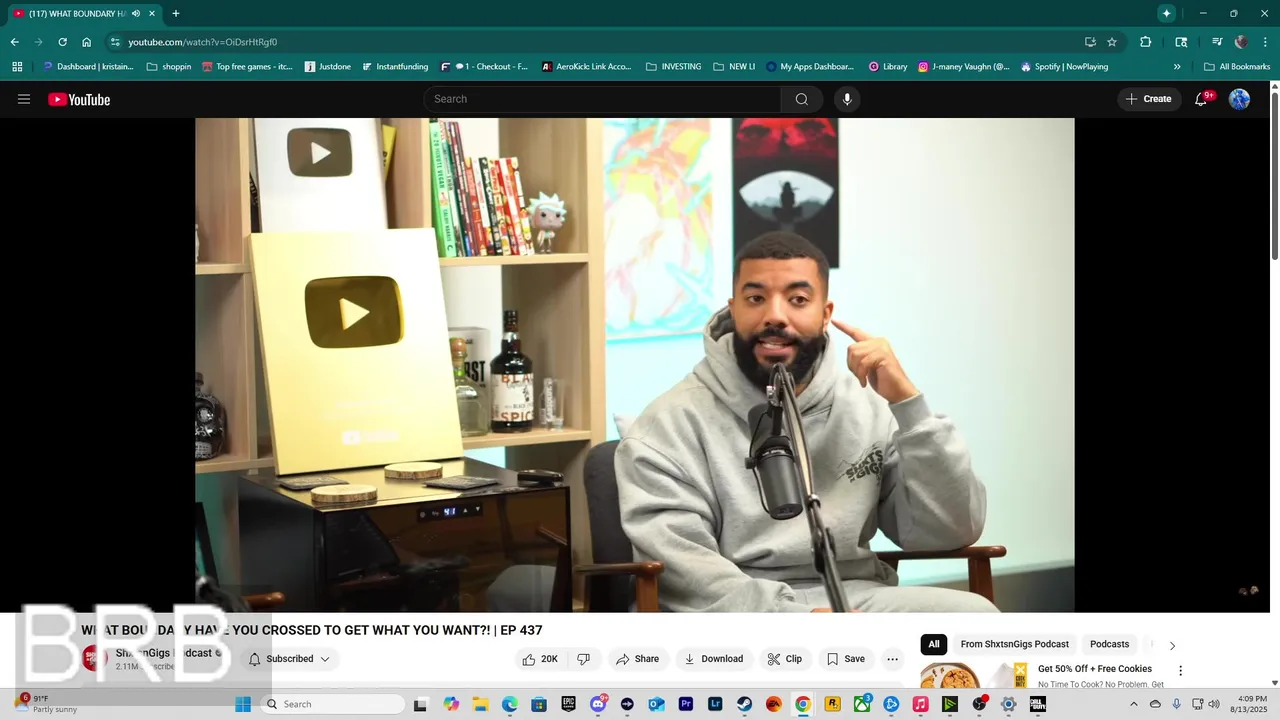Click the taskbar Search box
This screenshot has width=1280, height=720.
tap(333, 704)
